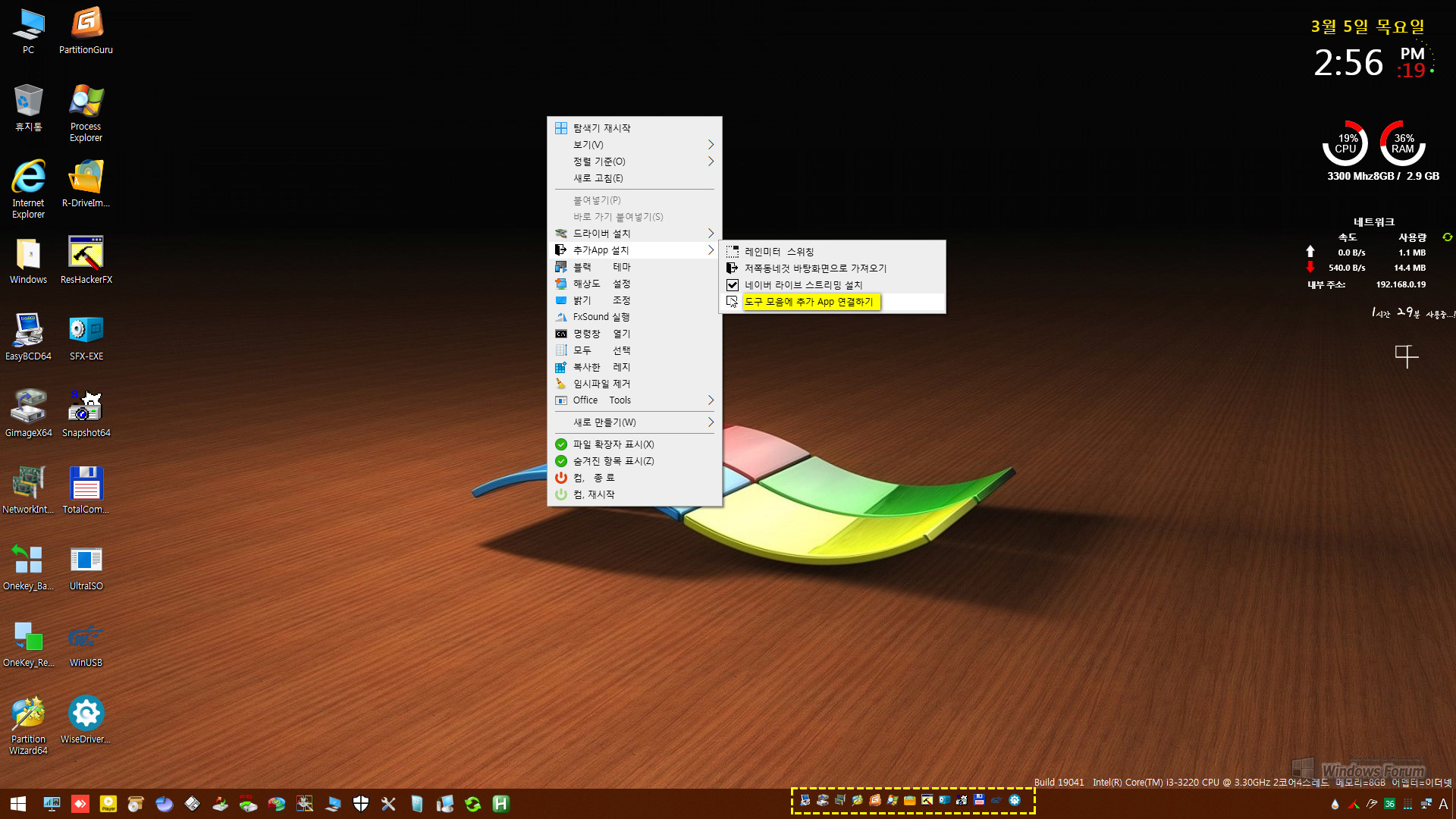Expand the 새로 만들기(W) submenu arrow
The image size is (1456, 819).
711,422
